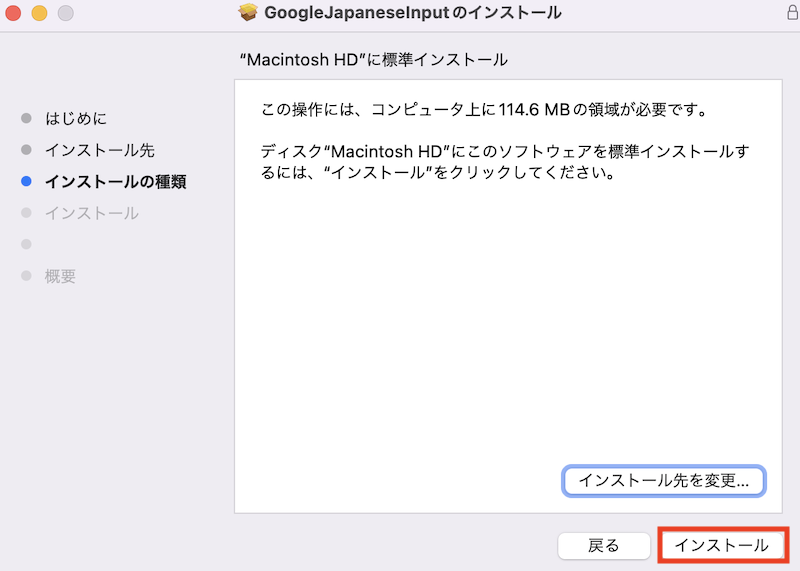The image size is (800, 571).
Task: Click the grey bullet beside インストール先
Action: [x=27, y=150]
